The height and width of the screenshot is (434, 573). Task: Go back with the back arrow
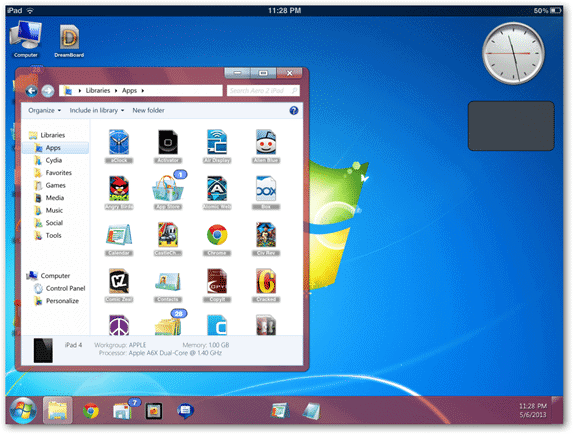tap(31, 91)
